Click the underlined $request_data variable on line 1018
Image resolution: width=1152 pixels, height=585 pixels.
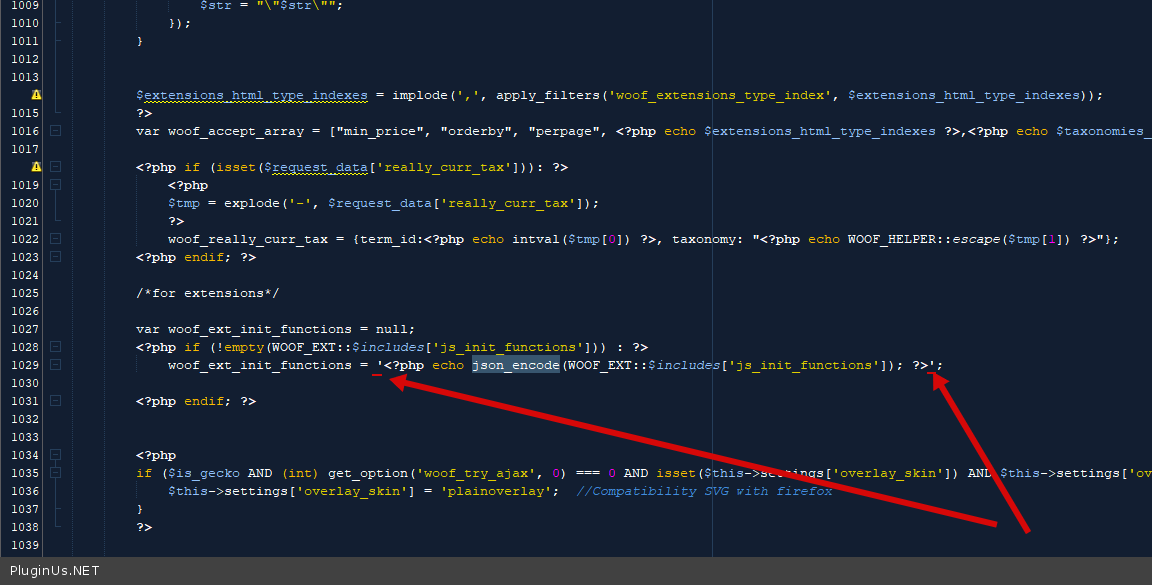[x=306, y=167]
